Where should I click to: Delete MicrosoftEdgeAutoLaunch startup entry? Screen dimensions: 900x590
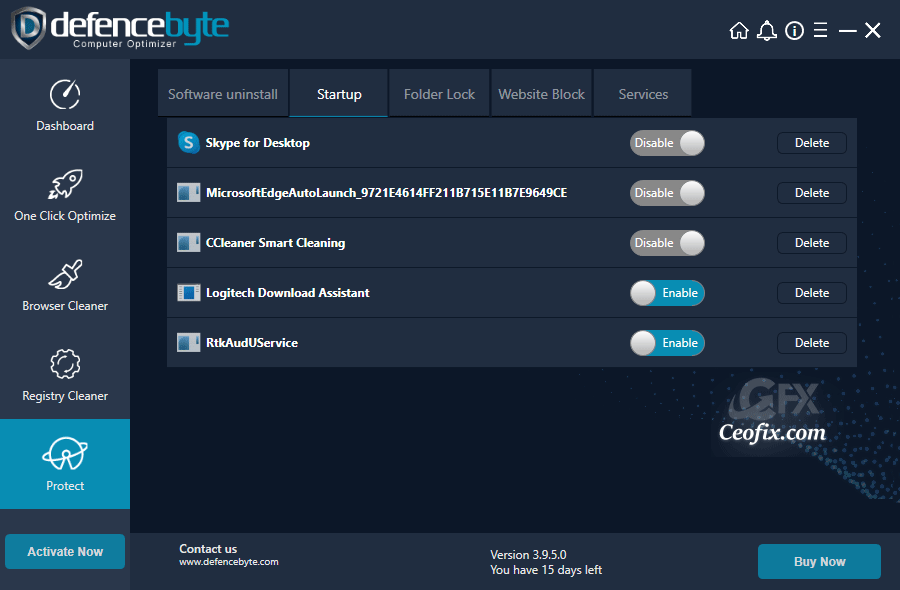(812, 193)
